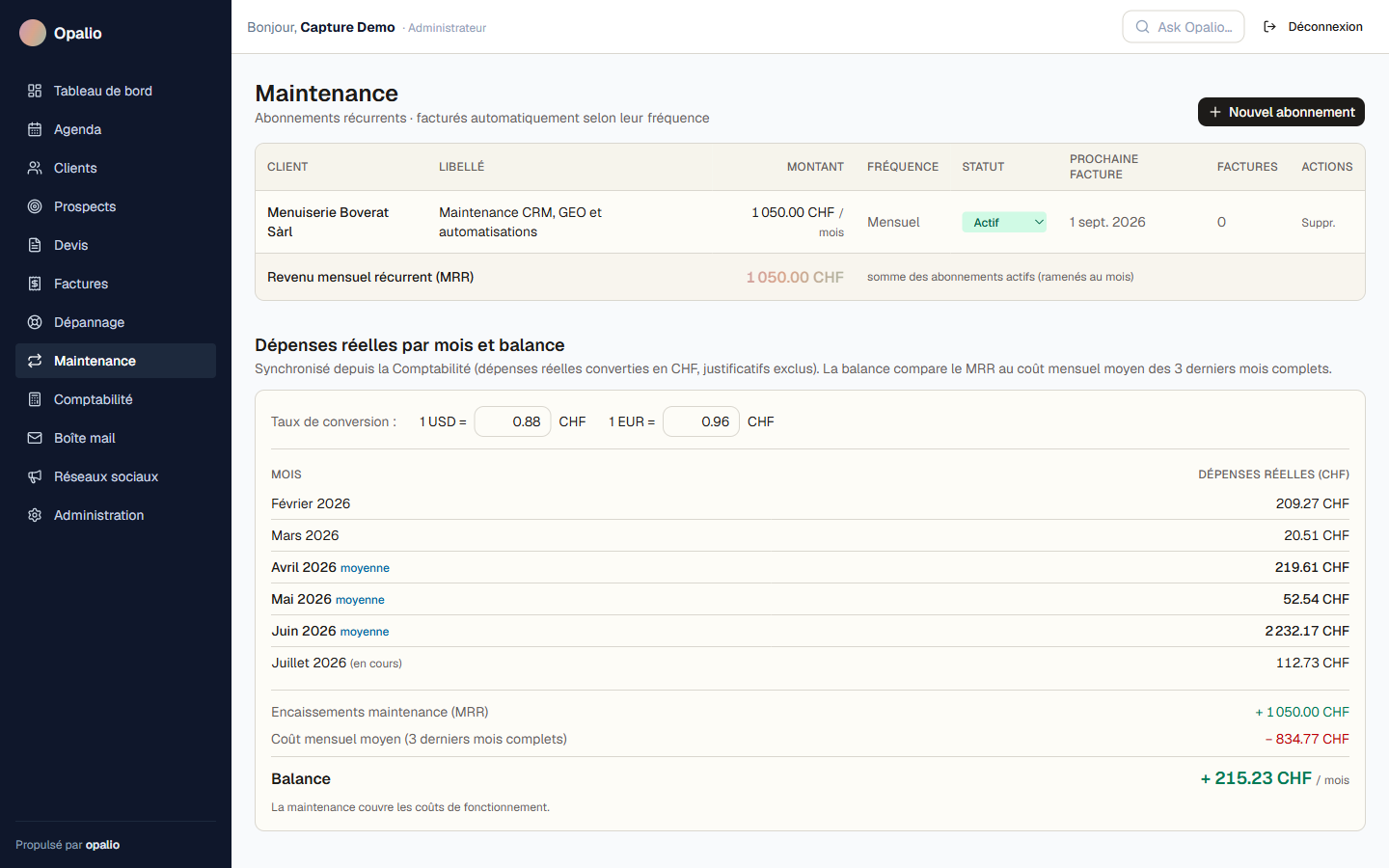Click the Opalio logo avatar

(x=33, y=33)
